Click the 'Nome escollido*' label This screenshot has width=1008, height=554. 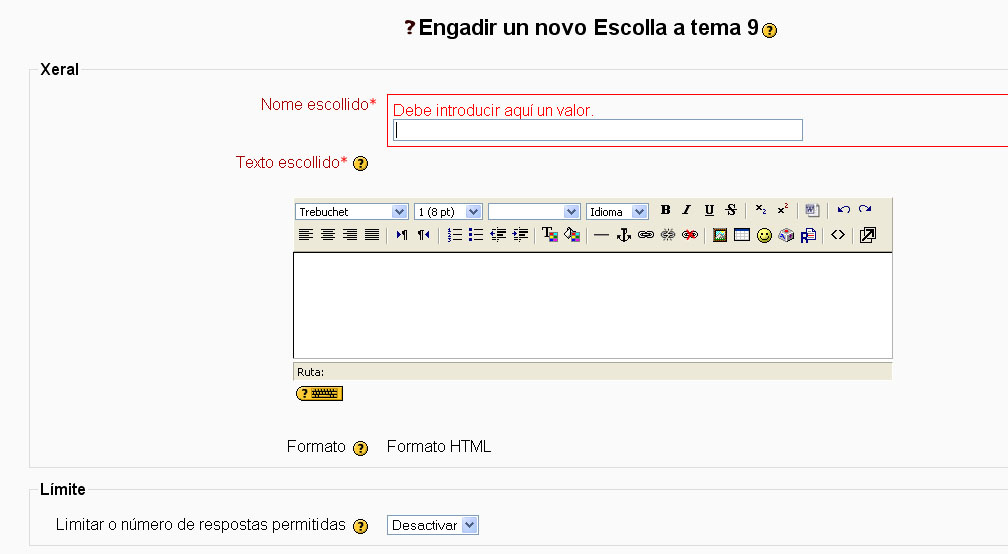318,104
